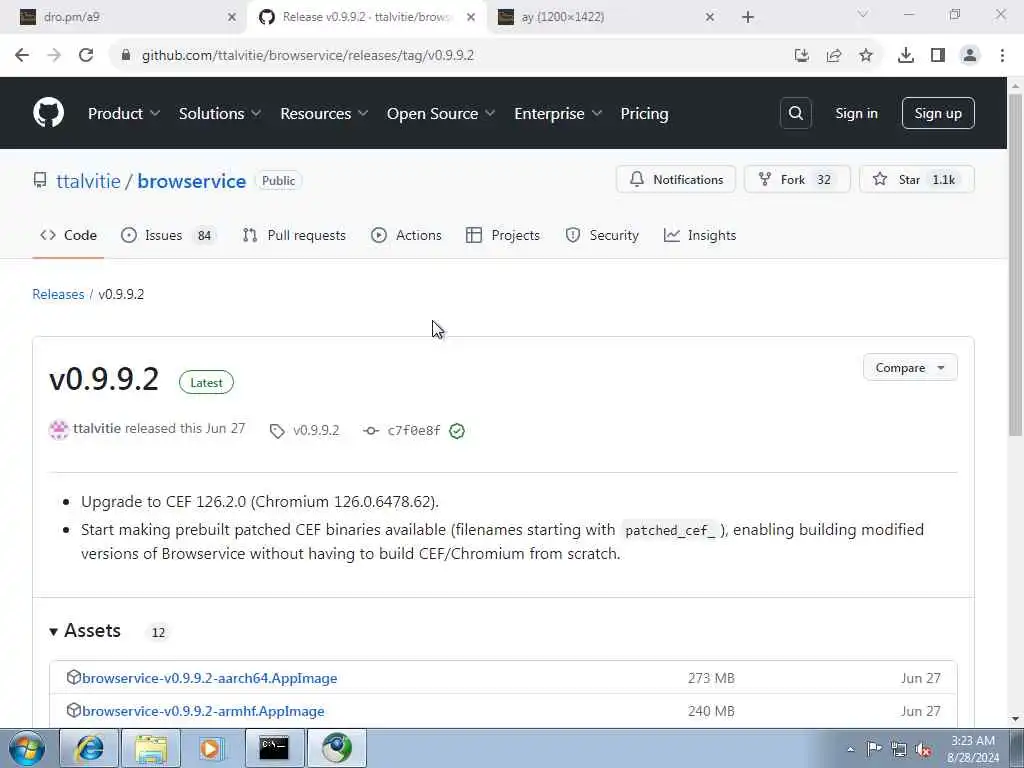1024x768 pixels.
Task: Open the Pull requests tab
Action: click(x=294, y=235)
